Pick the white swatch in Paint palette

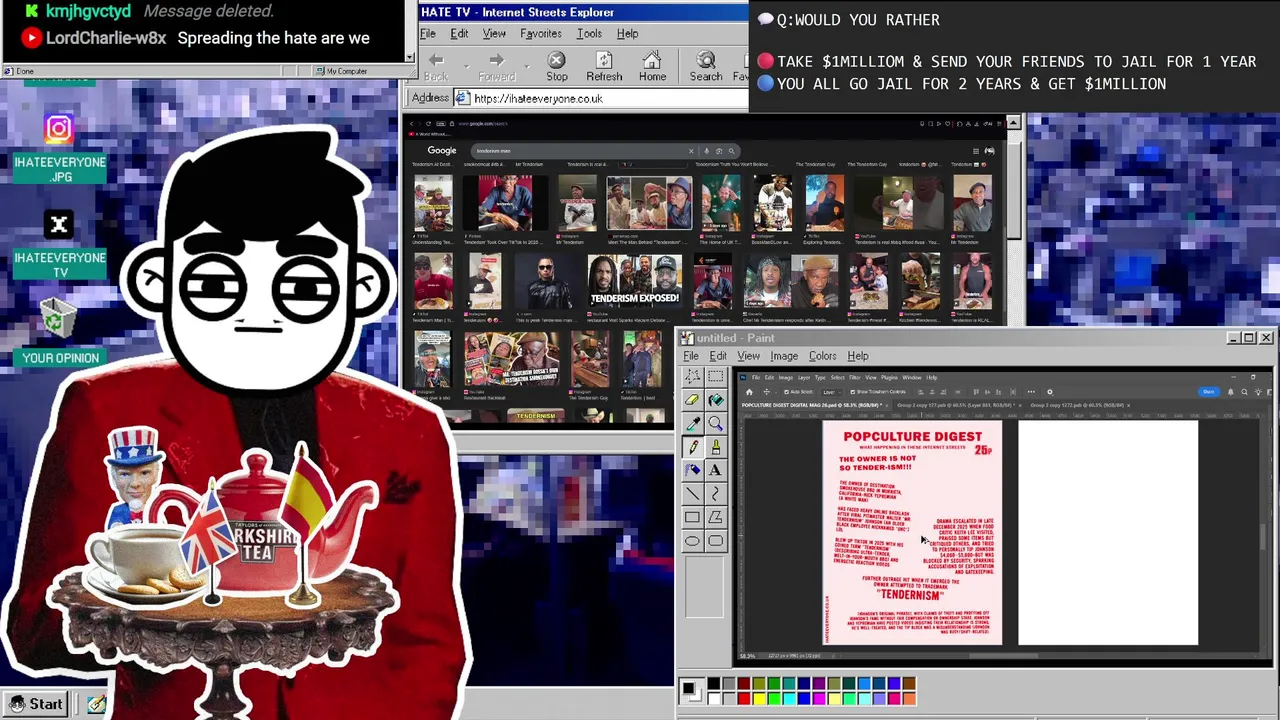click(x=713, y=698)
